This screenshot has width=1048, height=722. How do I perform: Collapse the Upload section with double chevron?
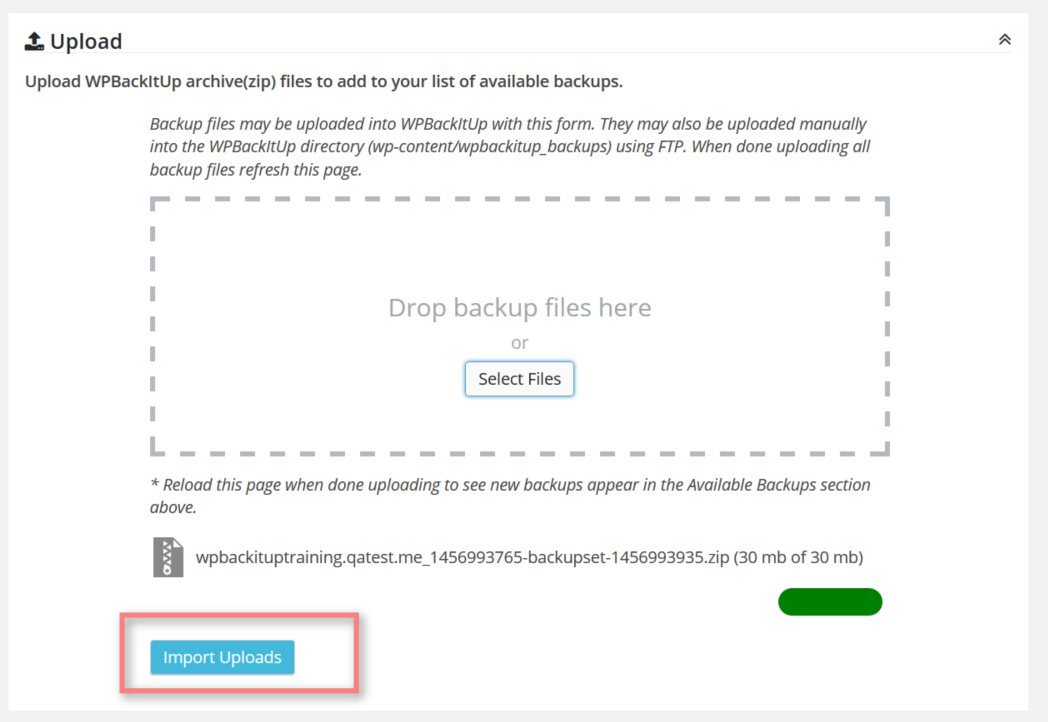pos(1004,39)
